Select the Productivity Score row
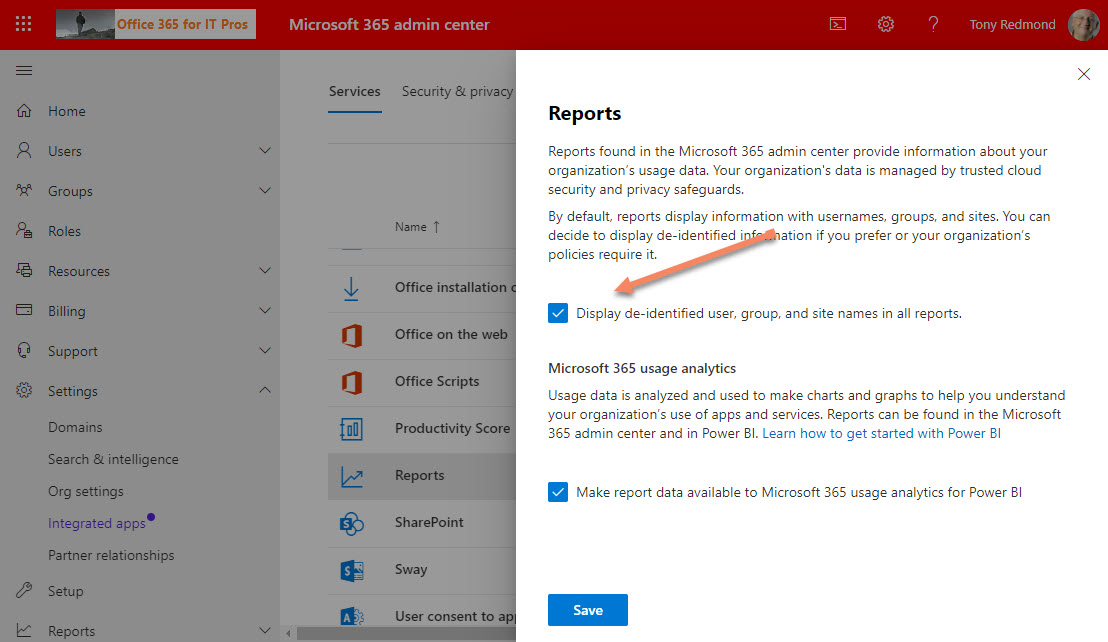Screen dimensions: 1108x642 tap(422, 429)
